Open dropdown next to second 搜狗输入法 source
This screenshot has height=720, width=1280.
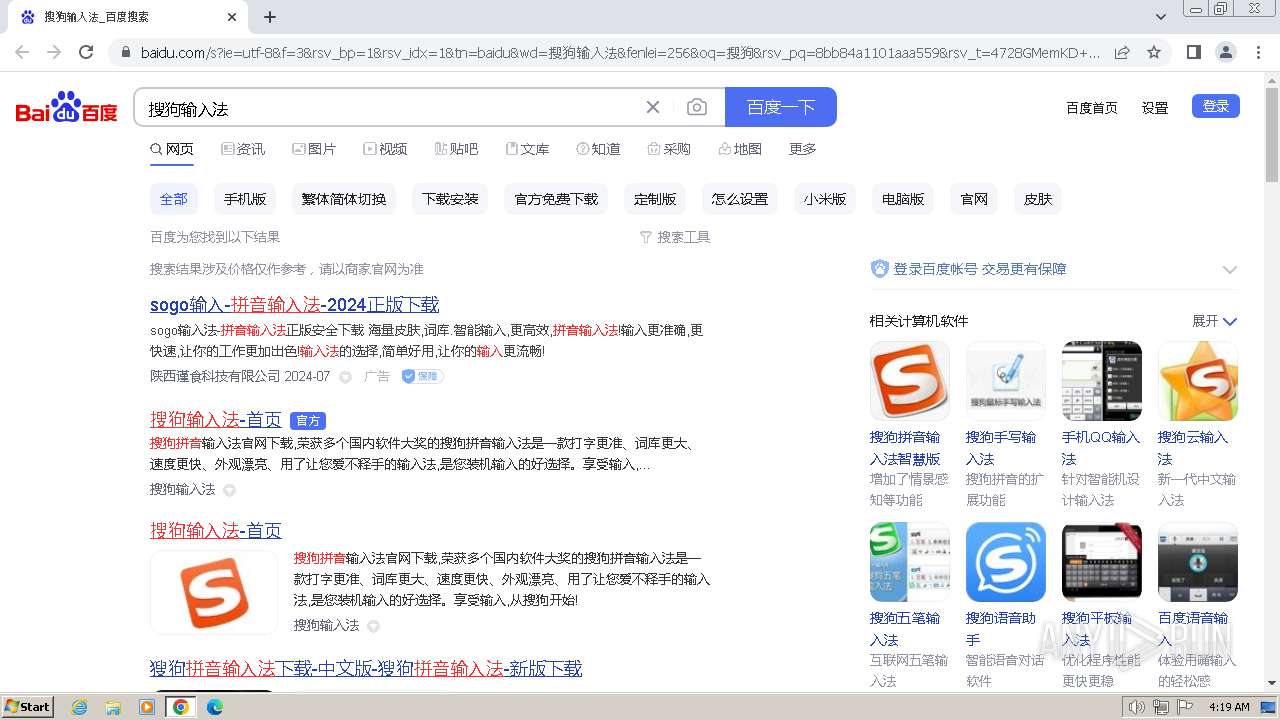(229, 490)
